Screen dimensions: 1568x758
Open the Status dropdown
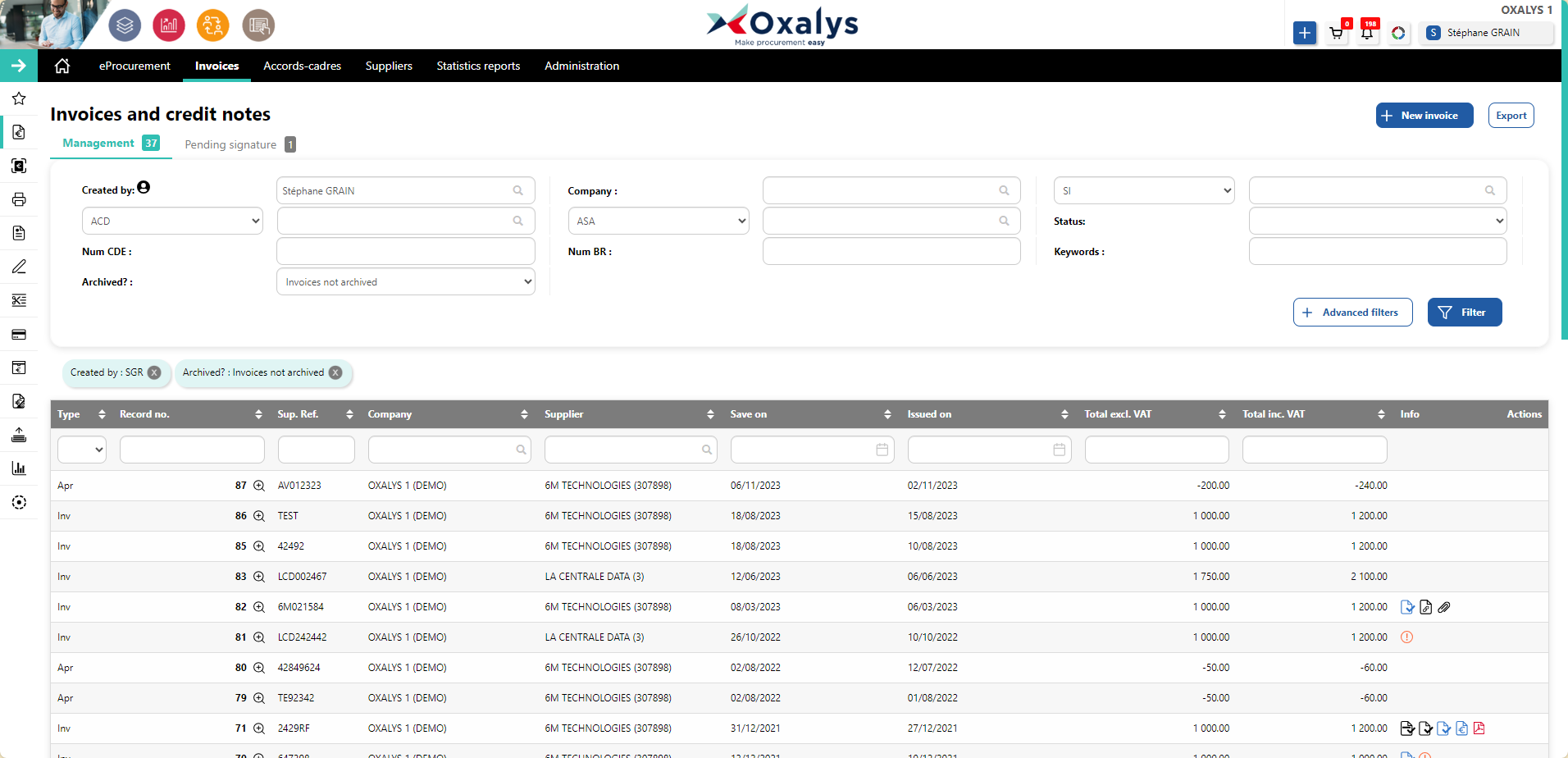(1378, 221)
